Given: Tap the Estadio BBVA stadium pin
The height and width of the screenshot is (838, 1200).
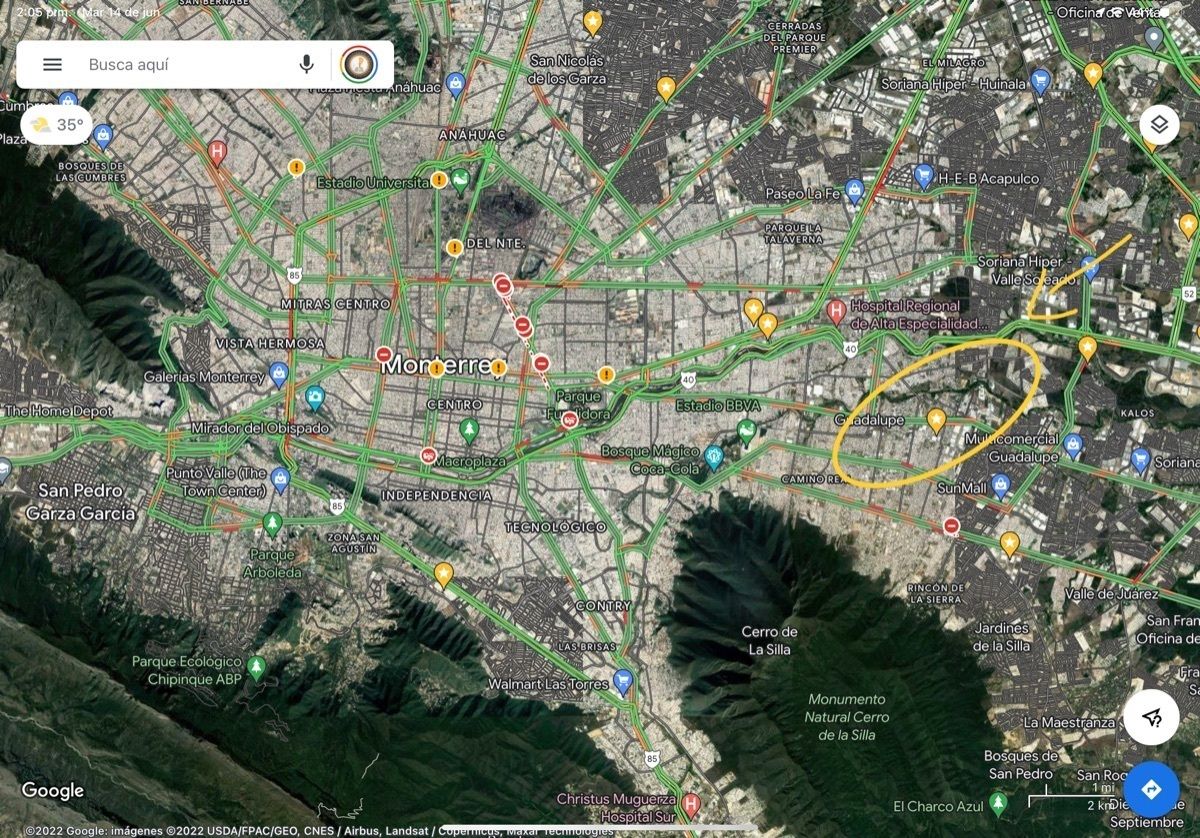Looking at the screenshot, I should pos(745,431).
